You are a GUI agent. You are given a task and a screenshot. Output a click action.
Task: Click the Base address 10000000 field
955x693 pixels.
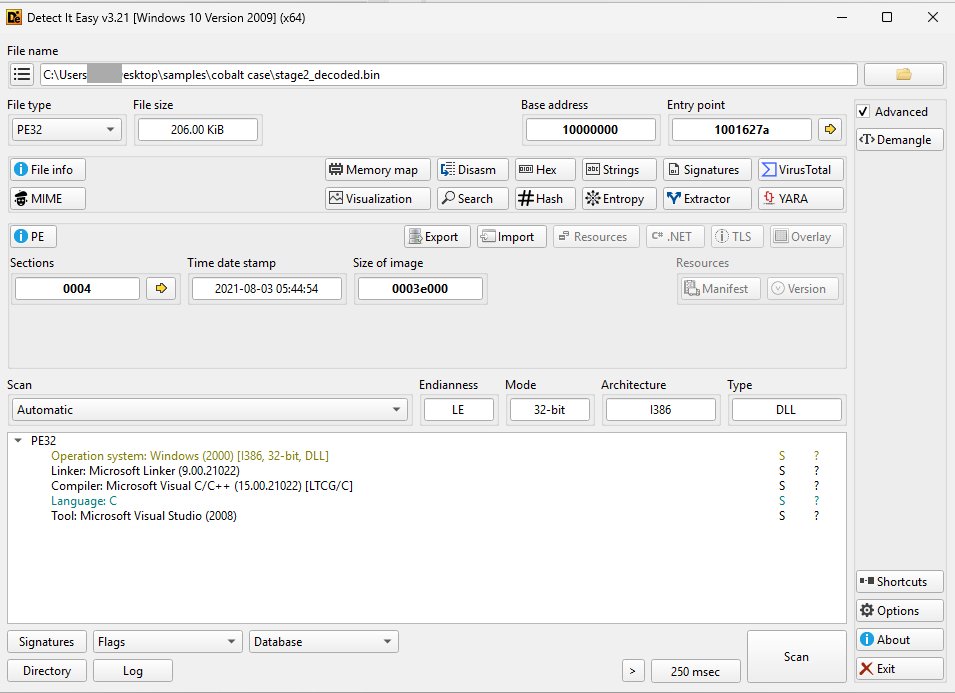[x=590, y=129]
